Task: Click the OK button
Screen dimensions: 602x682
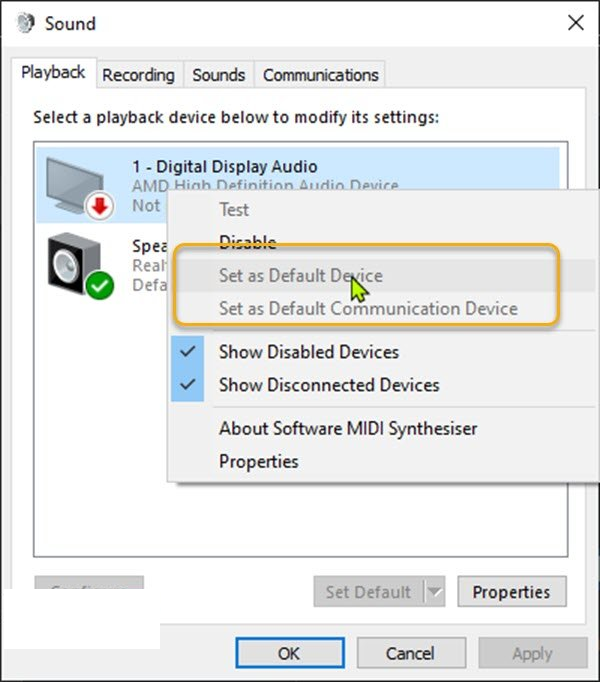Action: (x=290, y=653)
